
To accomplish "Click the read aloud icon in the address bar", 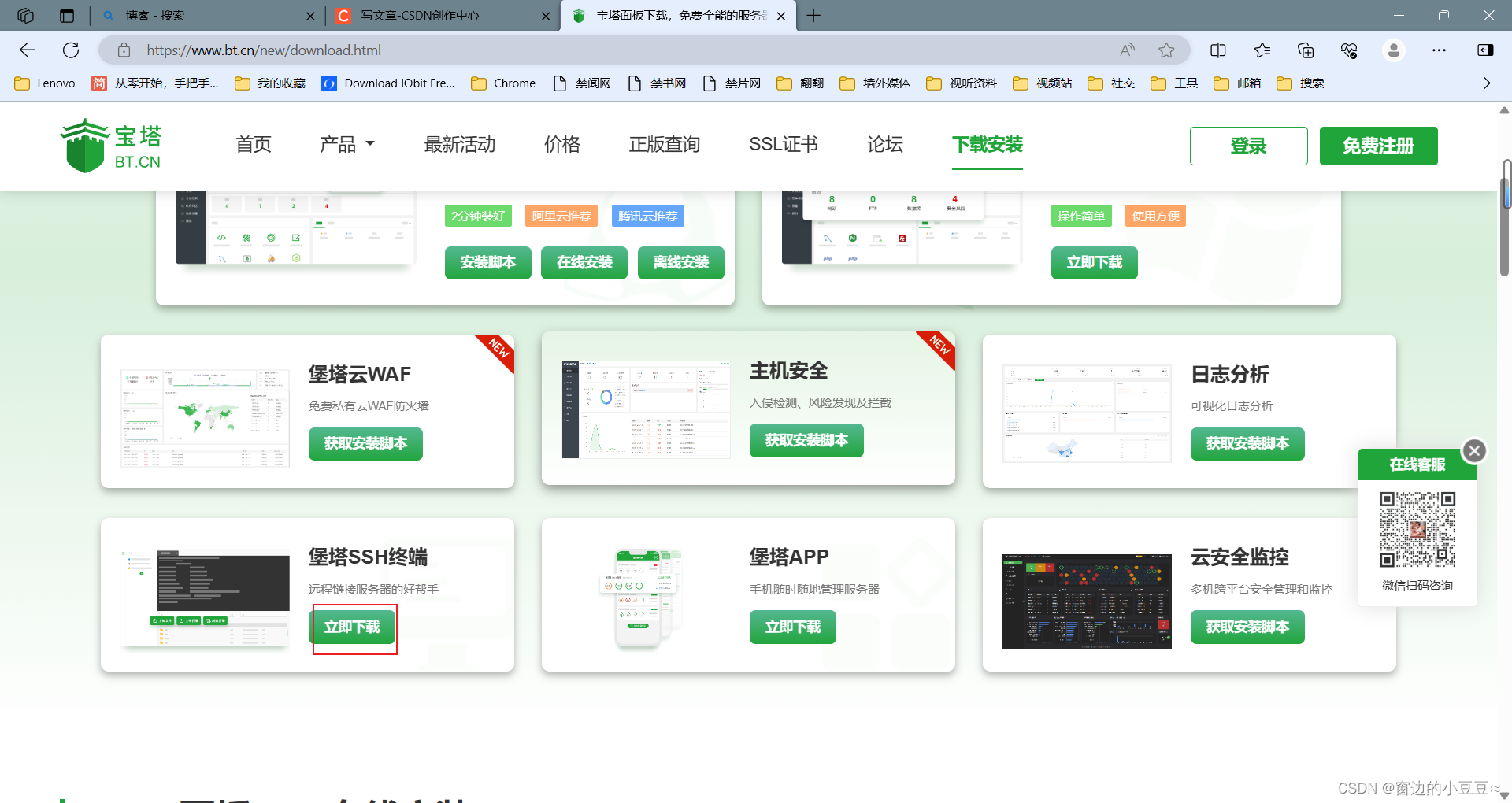I will coord(1128,50).
